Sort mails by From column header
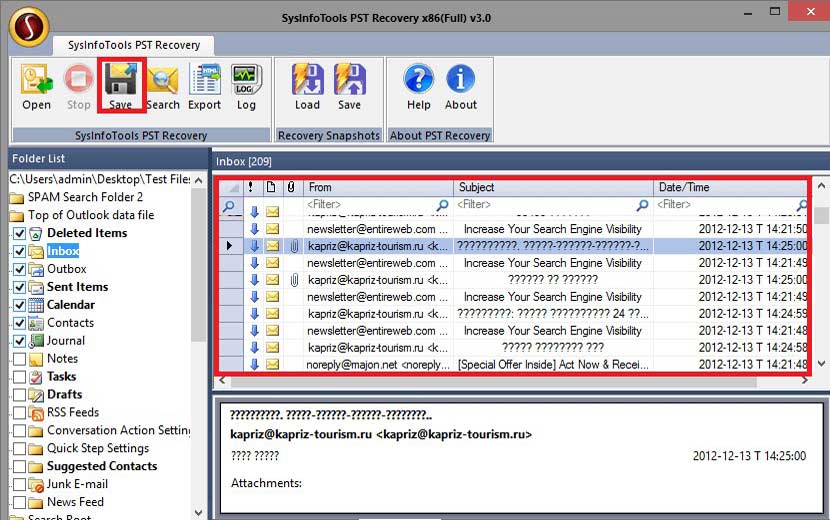This screenshot has width=830, height=520. [x=378, y=187]
